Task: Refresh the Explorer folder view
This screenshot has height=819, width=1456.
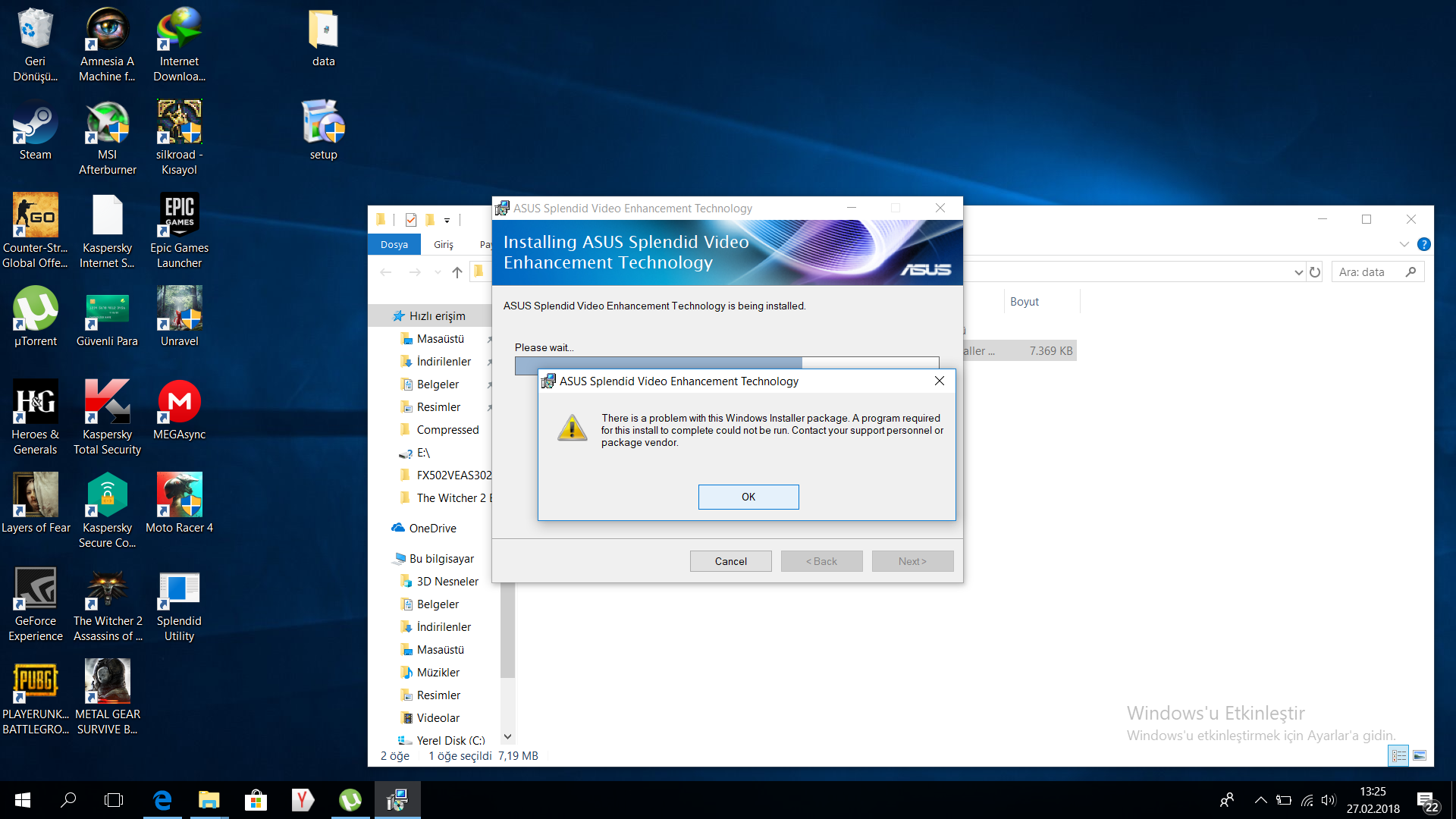Action: 1315,272
